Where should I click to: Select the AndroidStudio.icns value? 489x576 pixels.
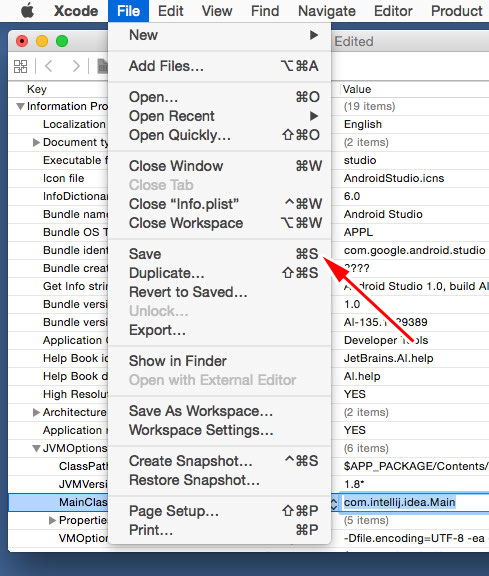[394, 178]
